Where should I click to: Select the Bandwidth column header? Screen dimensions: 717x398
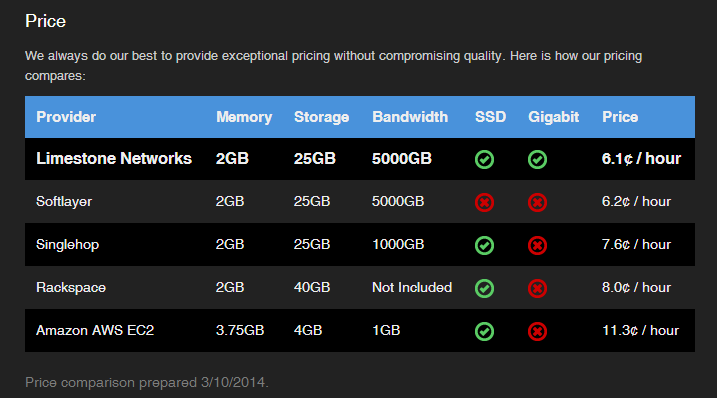410,117
